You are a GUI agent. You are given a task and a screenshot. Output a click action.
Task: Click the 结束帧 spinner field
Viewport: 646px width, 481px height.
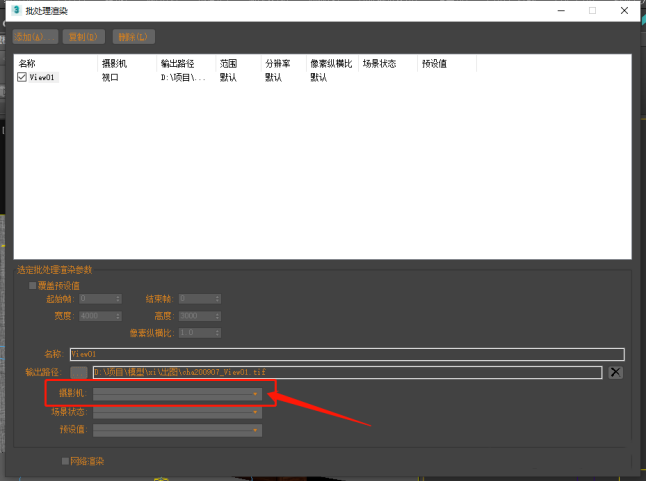click(x=200, y=299)
